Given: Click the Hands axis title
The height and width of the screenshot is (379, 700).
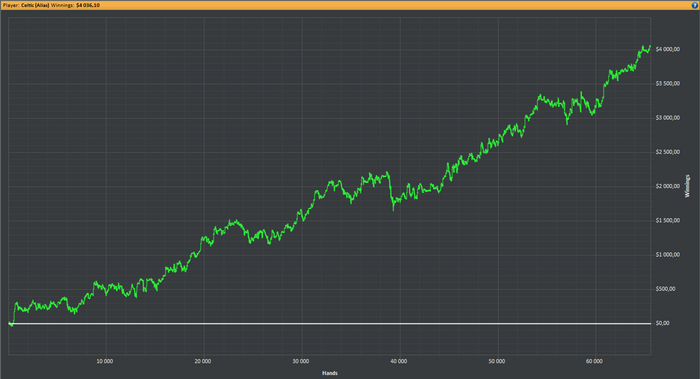Looking at the screenshot, I should [x=330, y=373].
